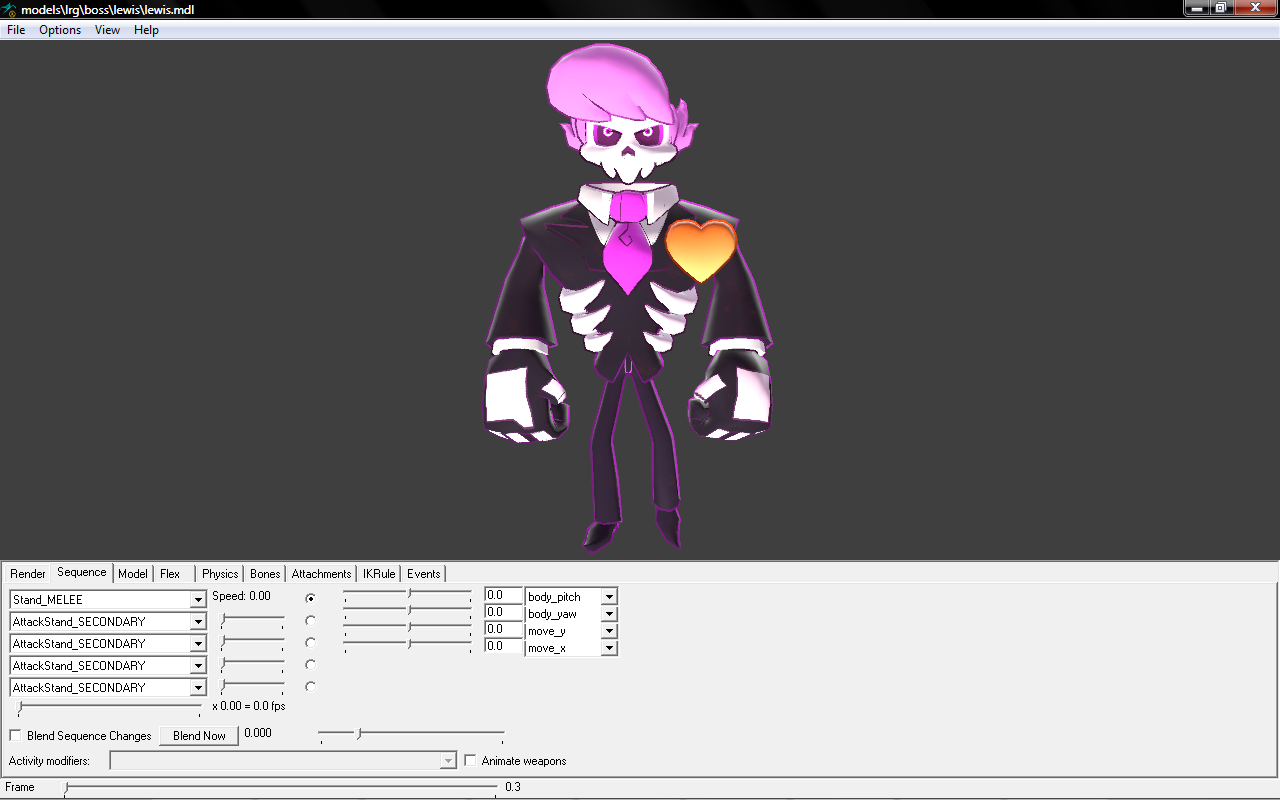Click the playback speed slider
This screenshot has height=800, width=1280.
[110, 707]
